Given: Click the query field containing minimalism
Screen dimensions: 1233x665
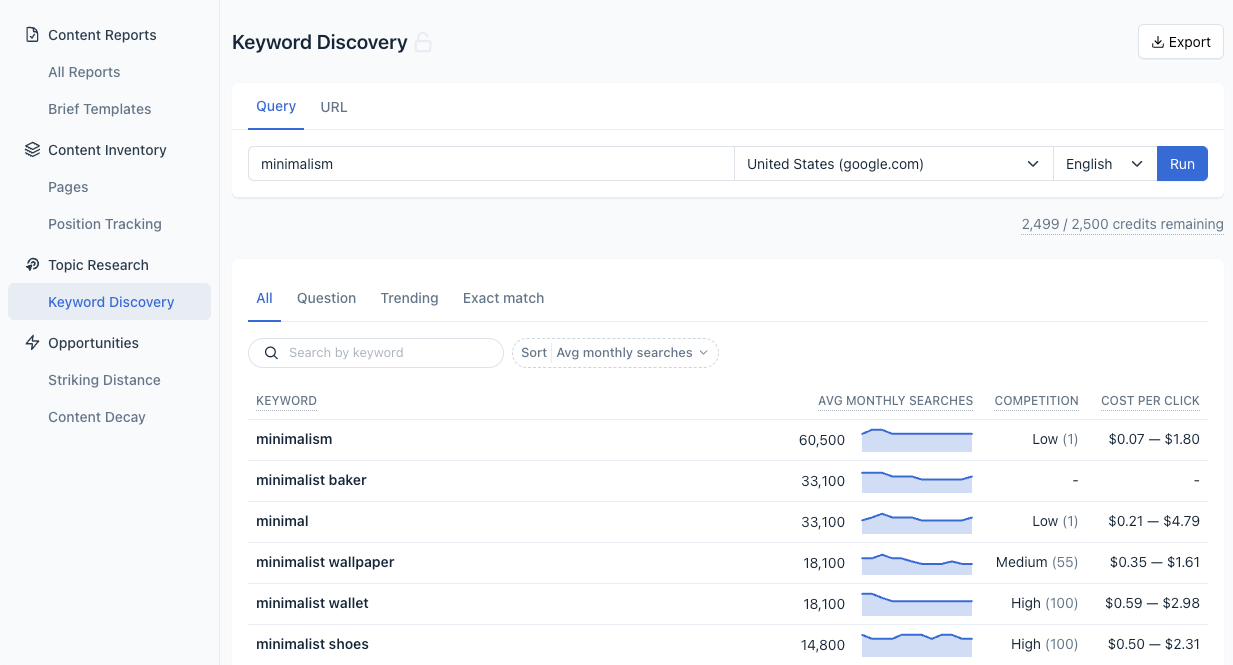Looking at the screenshot, I should click(x=491, y=164).
